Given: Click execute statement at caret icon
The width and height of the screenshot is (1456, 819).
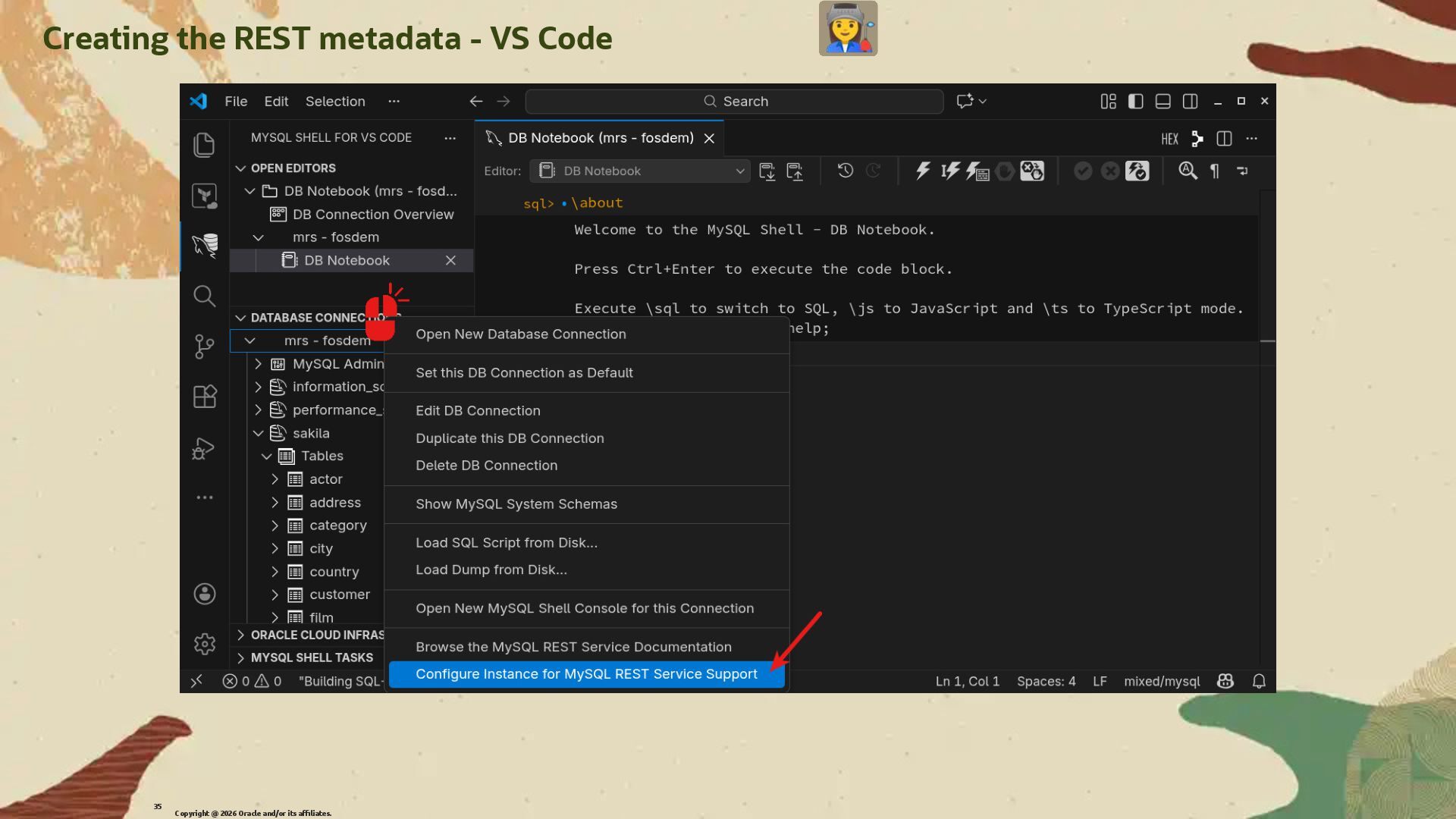Looking at the screenshot, I should 949,171.
